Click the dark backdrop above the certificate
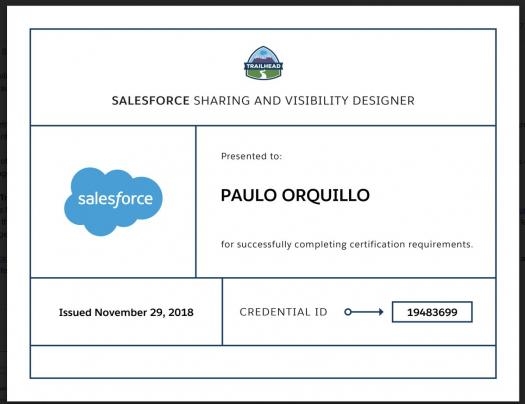This screenshot has width=525, height=404. click(x=262, y=2)
